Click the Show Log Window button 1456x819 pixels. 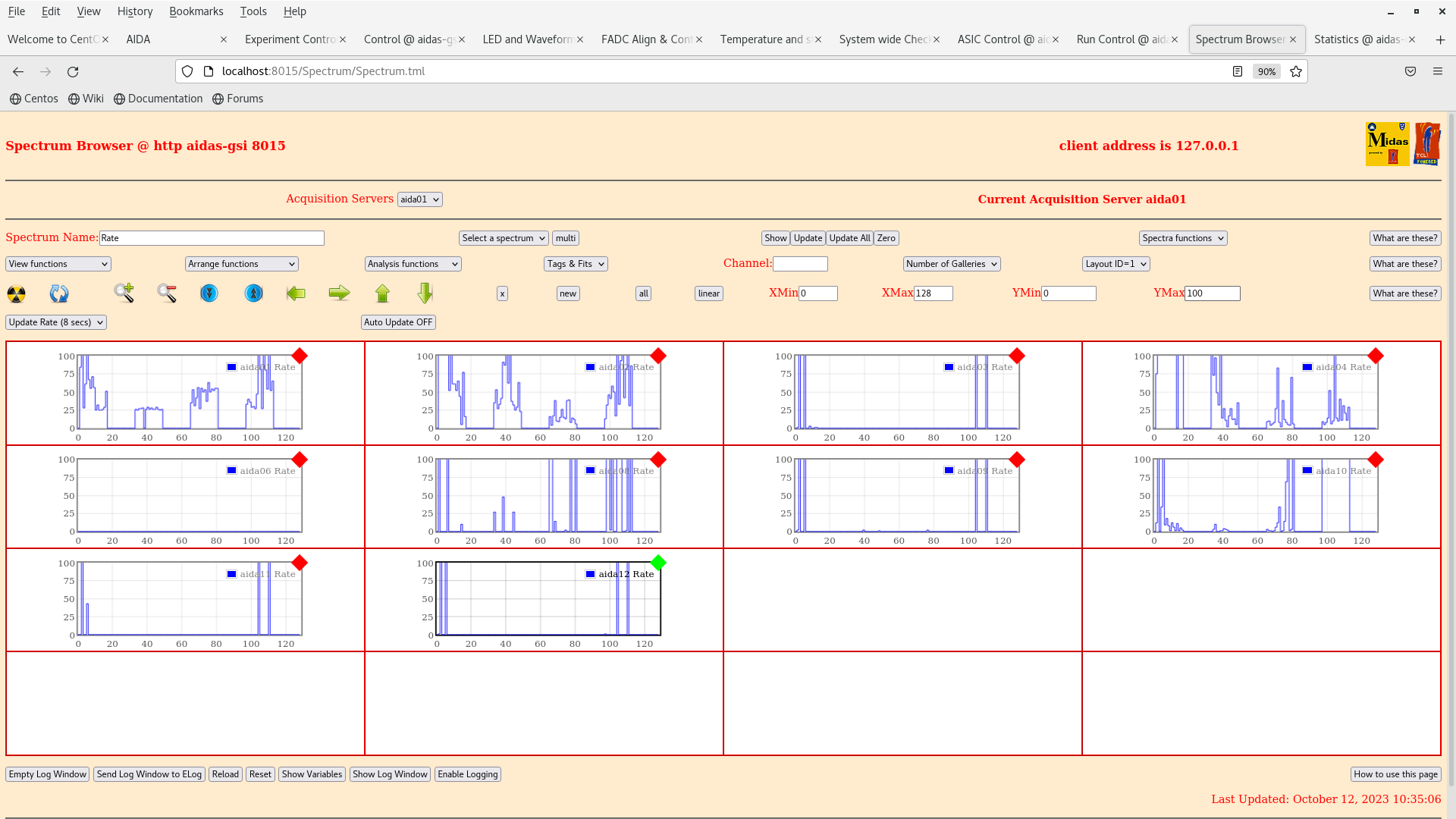pyautogui.click(x=390, y=774)
